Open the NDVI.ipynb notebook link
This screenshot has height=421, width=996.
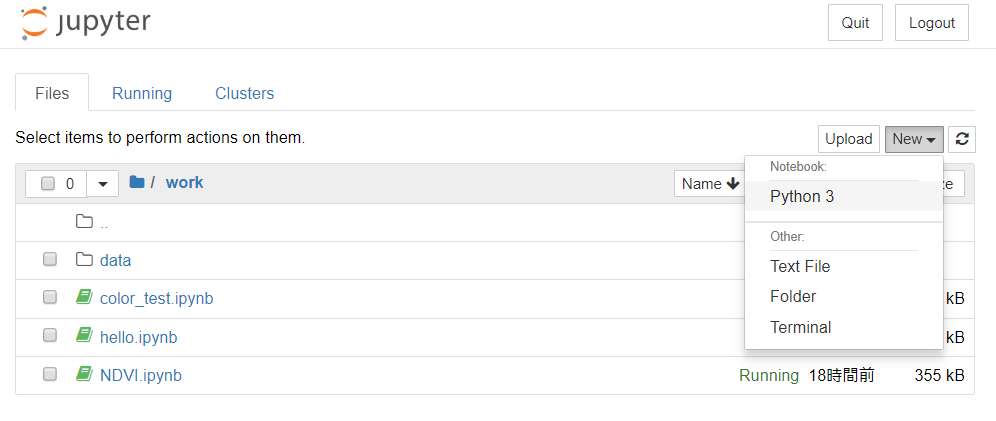point(141,375)
